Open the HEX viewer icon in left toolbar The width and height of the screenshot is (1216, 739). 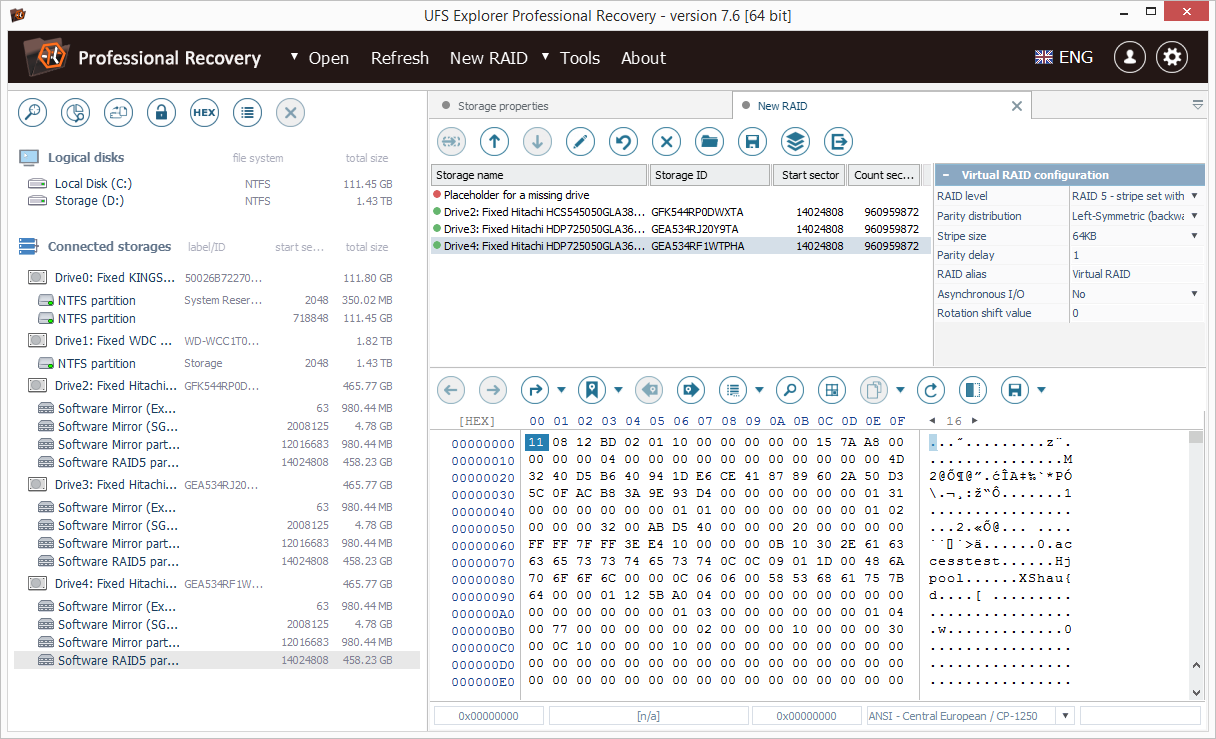click(x=204, y=112)
